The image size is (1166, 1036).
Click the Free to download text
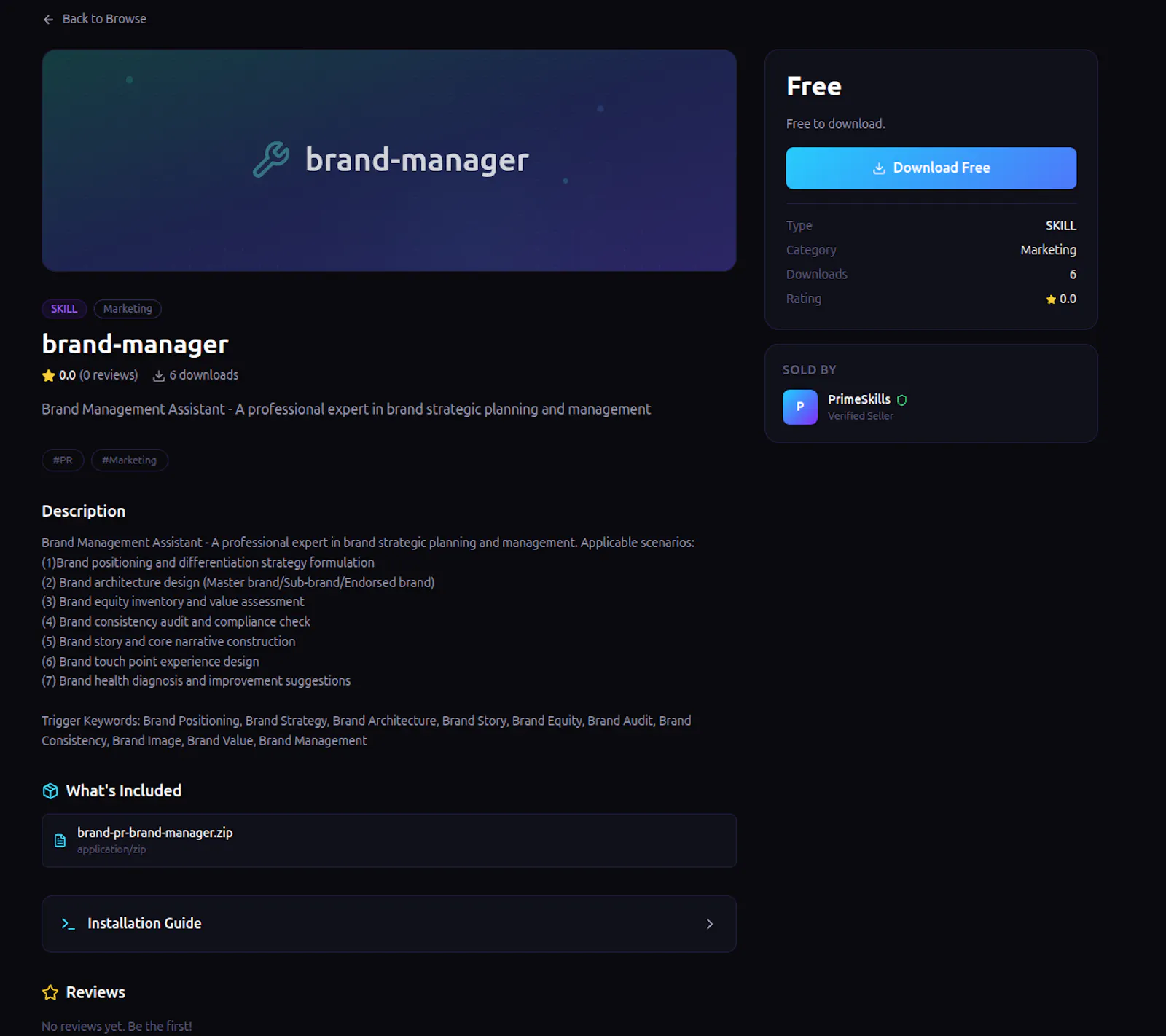(835, 125)
